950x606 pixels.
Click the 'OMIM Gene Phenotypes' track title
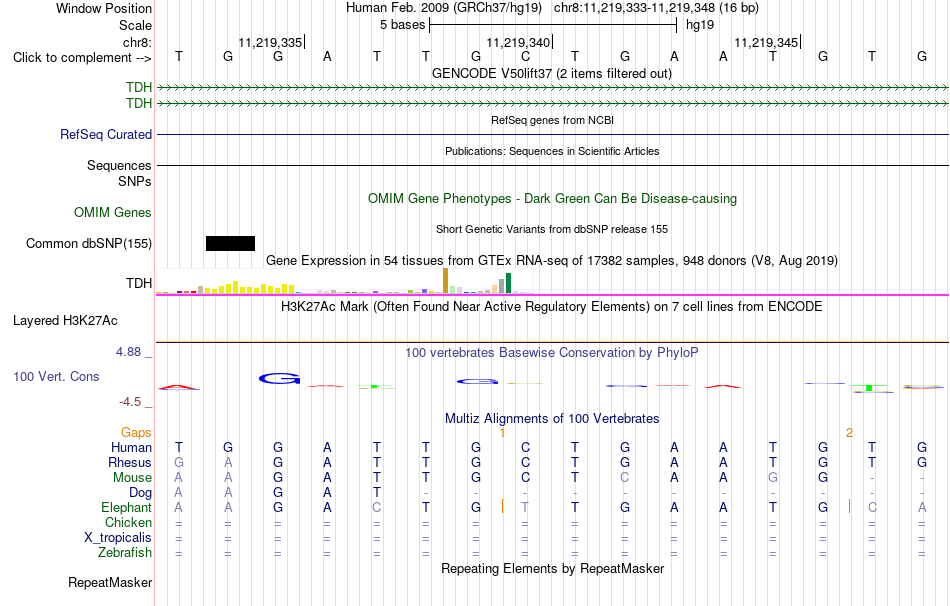tap(552, 199)
